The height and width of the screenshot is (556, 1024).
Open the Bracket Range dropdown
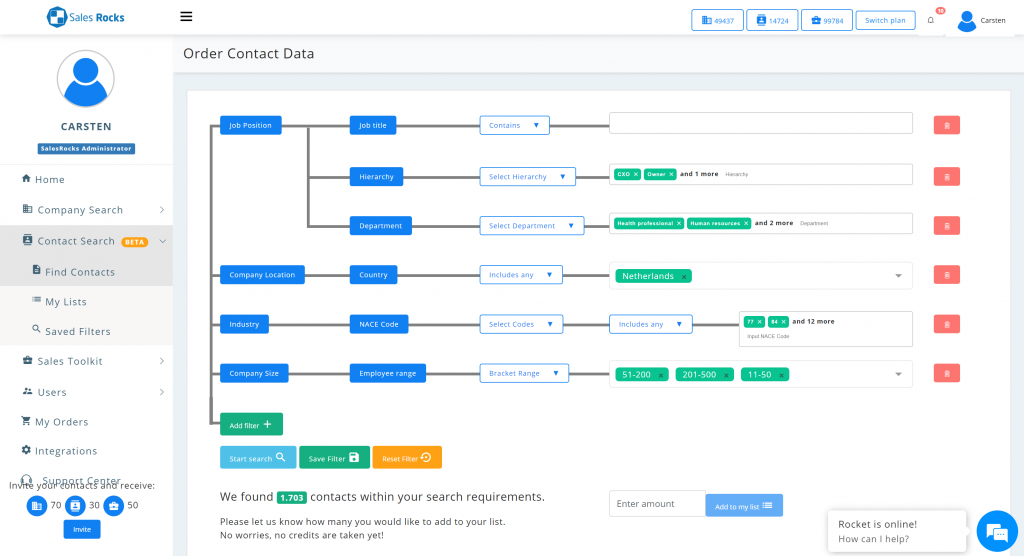[524, 373]
